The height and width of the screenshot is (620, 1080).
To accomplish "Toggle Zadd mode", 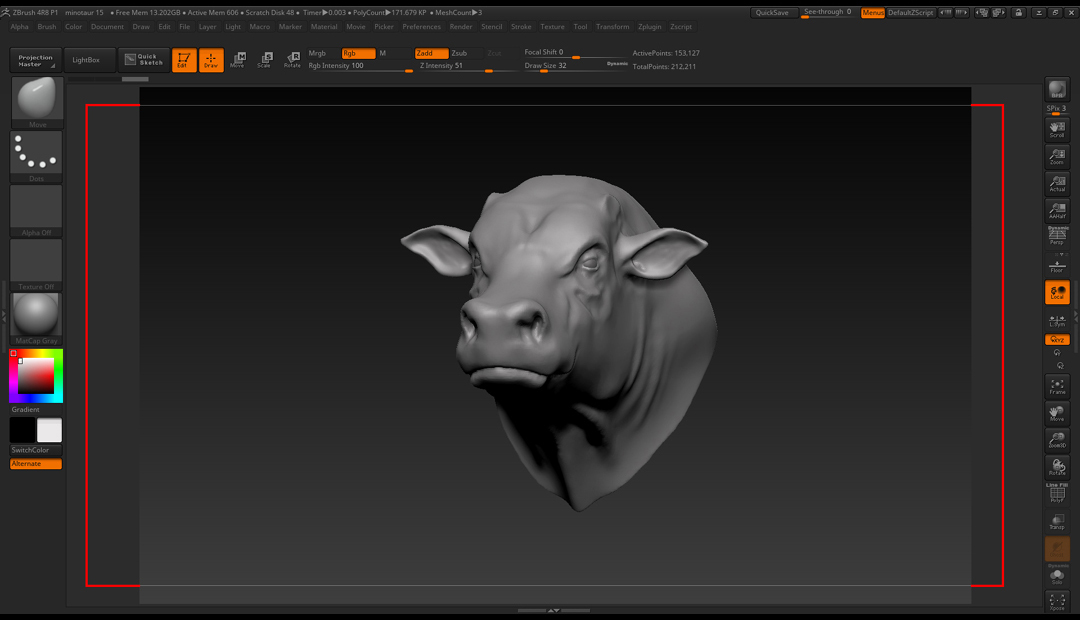I will (431, 53).
